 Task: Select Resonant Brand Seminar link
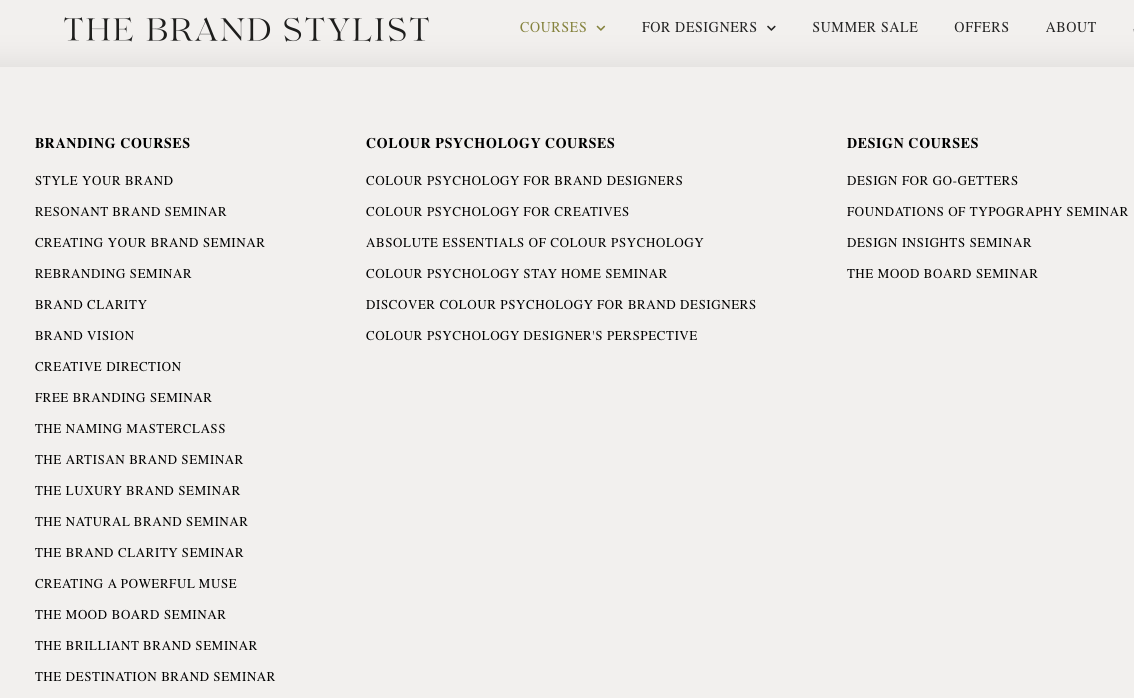(131, 212)
